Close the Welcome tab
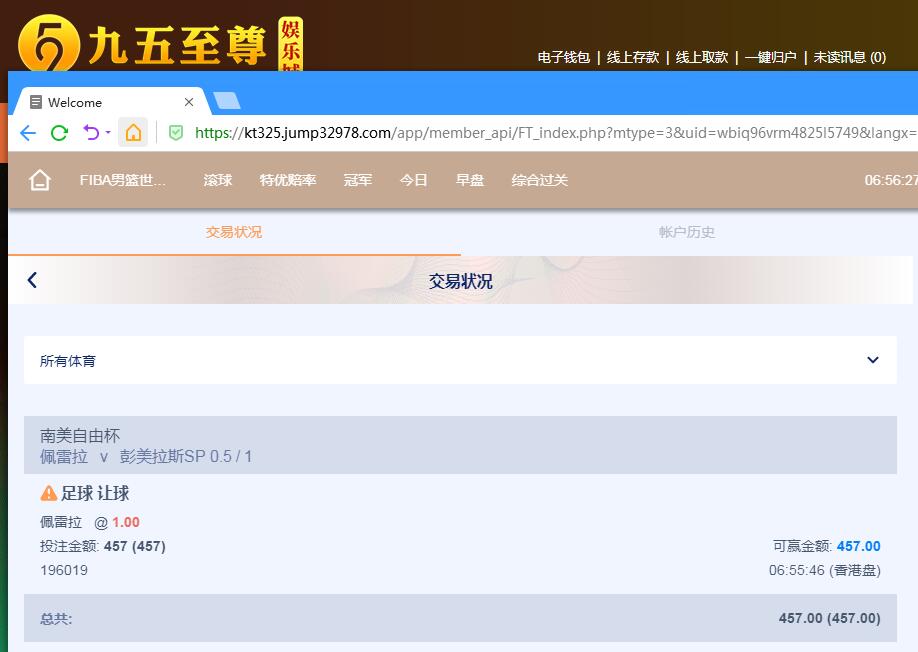The height and width of the screenshot is (652, 918). pos(189,102)
